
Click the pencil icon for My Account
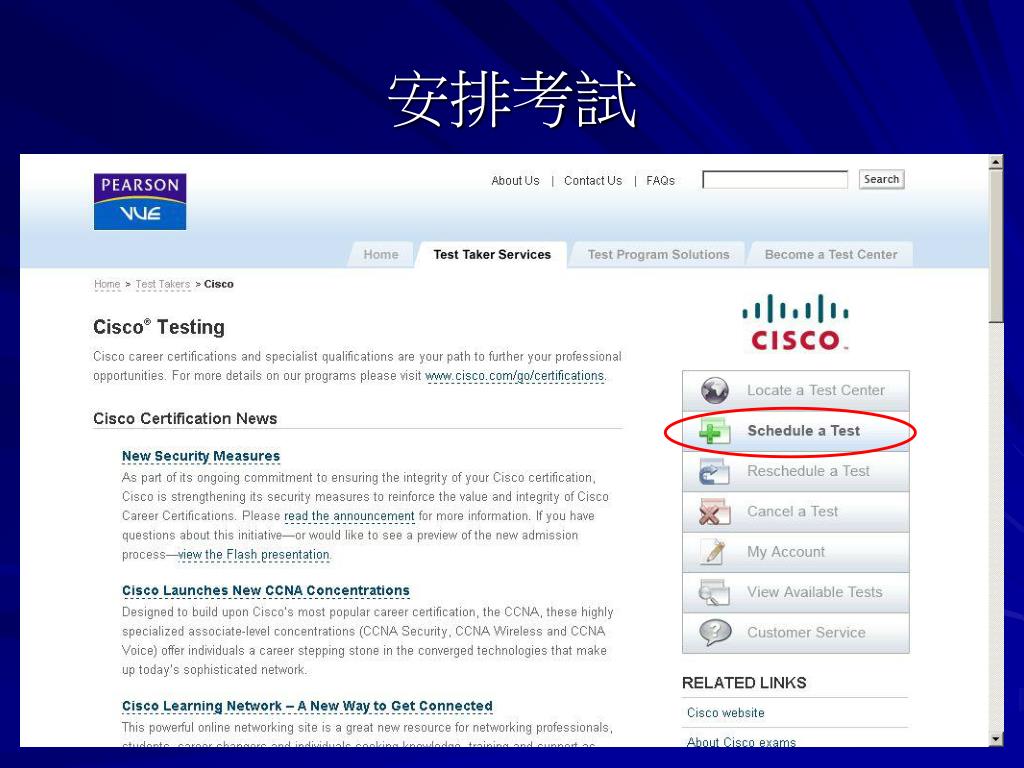[714, 552]
